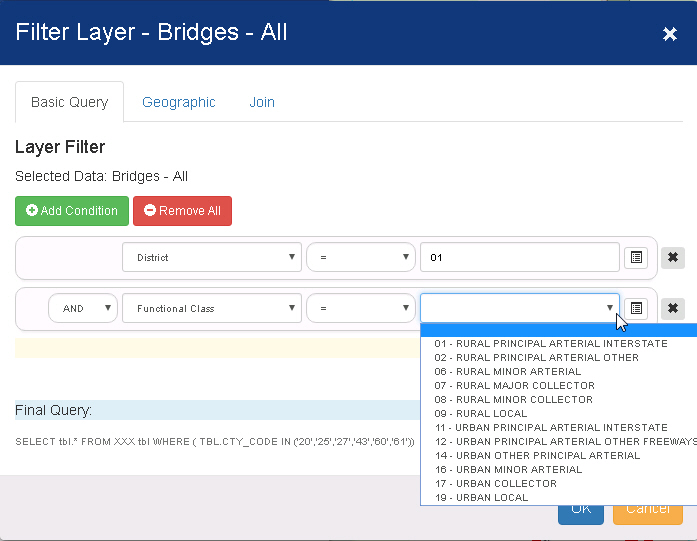The height and width of the screenshot is (541, 697).
Task: Open the AND logical operator dropdown
Action: coord(82,309)
